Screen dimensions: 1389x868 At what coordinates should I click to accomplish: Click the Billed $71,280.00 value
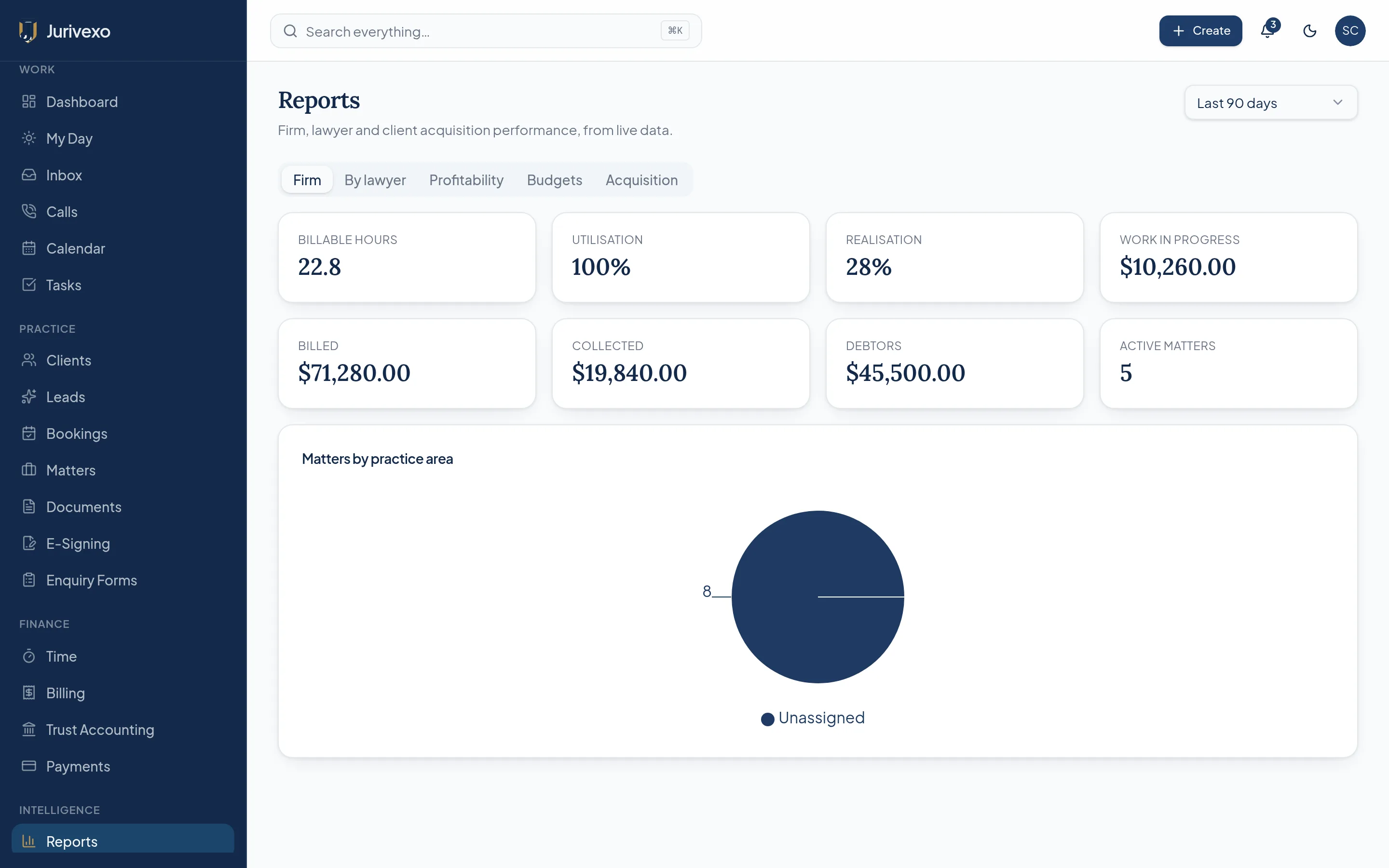pyautogui.click(x=354, y=373)
